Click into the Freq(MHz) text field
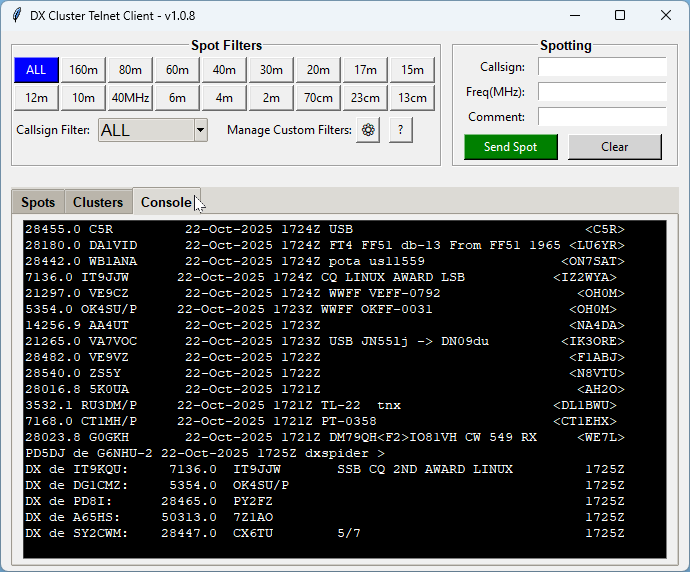The image size is (690, 572). click(602, 92)
